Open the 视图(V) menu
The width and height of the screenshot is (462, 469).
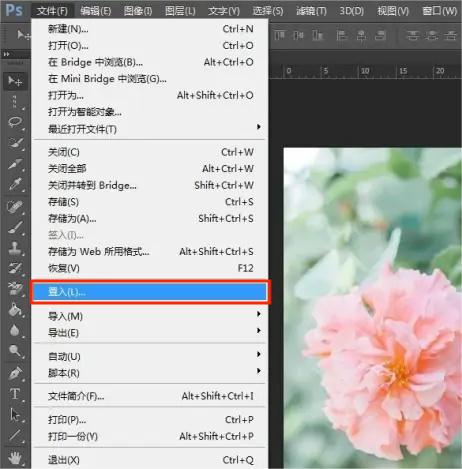click(393, 11)
